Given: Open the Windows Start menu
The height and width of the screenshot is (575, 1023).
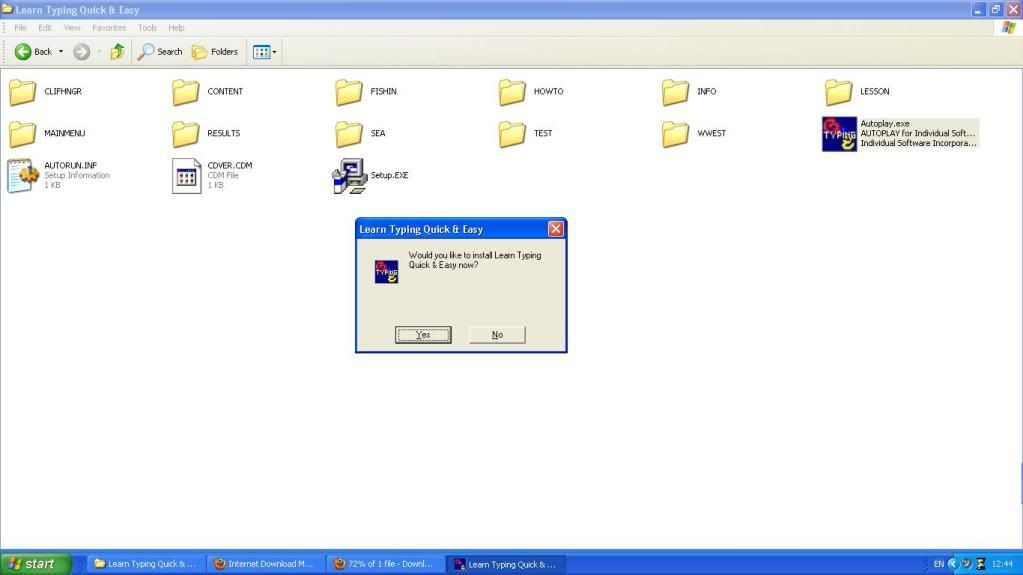Looking at the screenshot, I should tap(35, 564).
